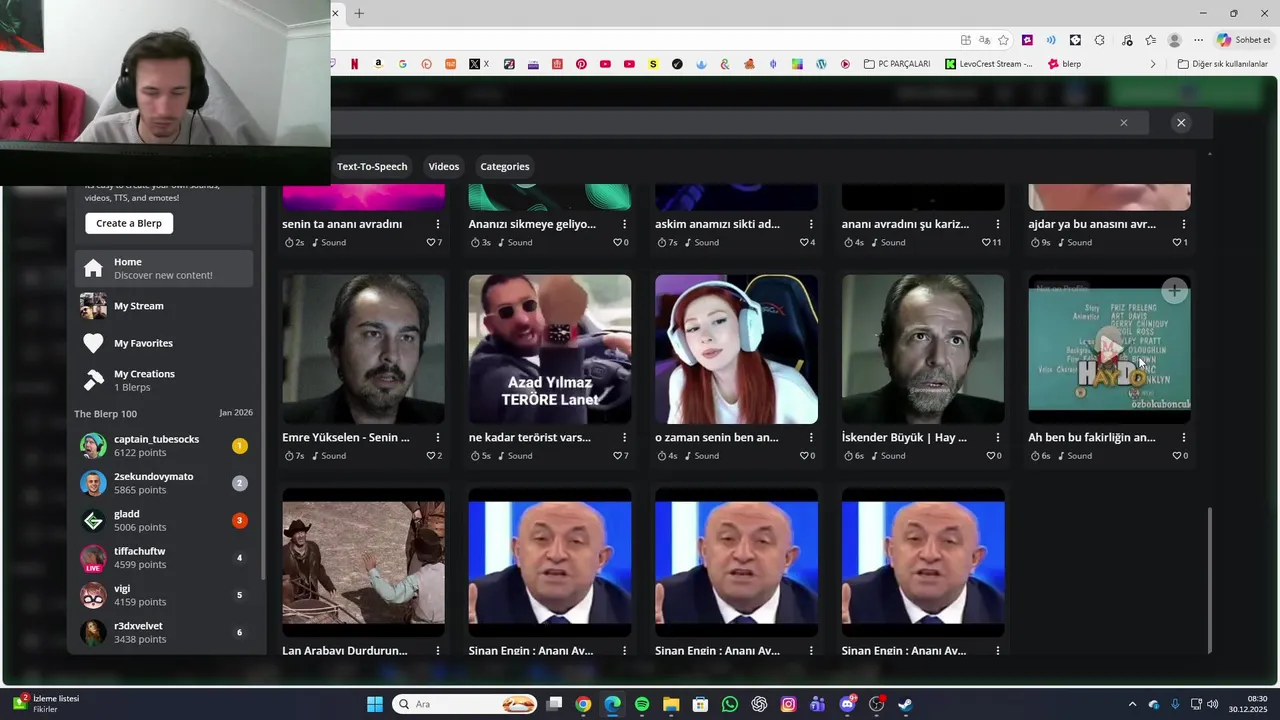Add 'Ah ben bu fakirliğin' sound with plus icon
This screenshot has width=1280, height=720.
pyautogui.click(x=1174, y=291)
